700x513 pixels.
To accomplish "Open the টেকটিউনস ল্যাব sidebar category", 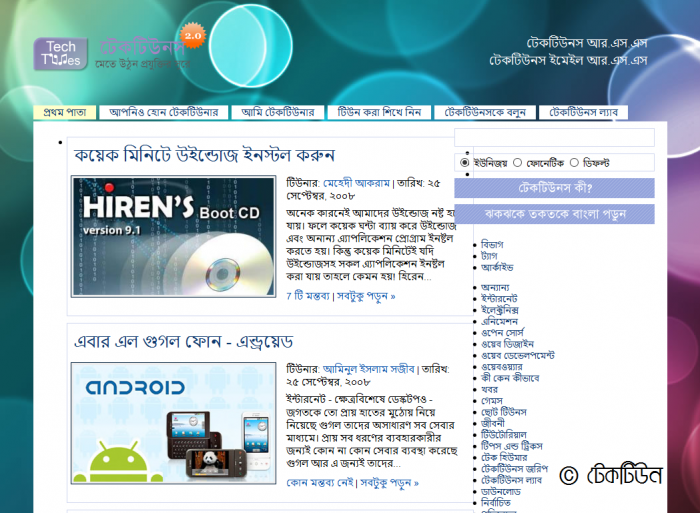I will click(511, 480).
